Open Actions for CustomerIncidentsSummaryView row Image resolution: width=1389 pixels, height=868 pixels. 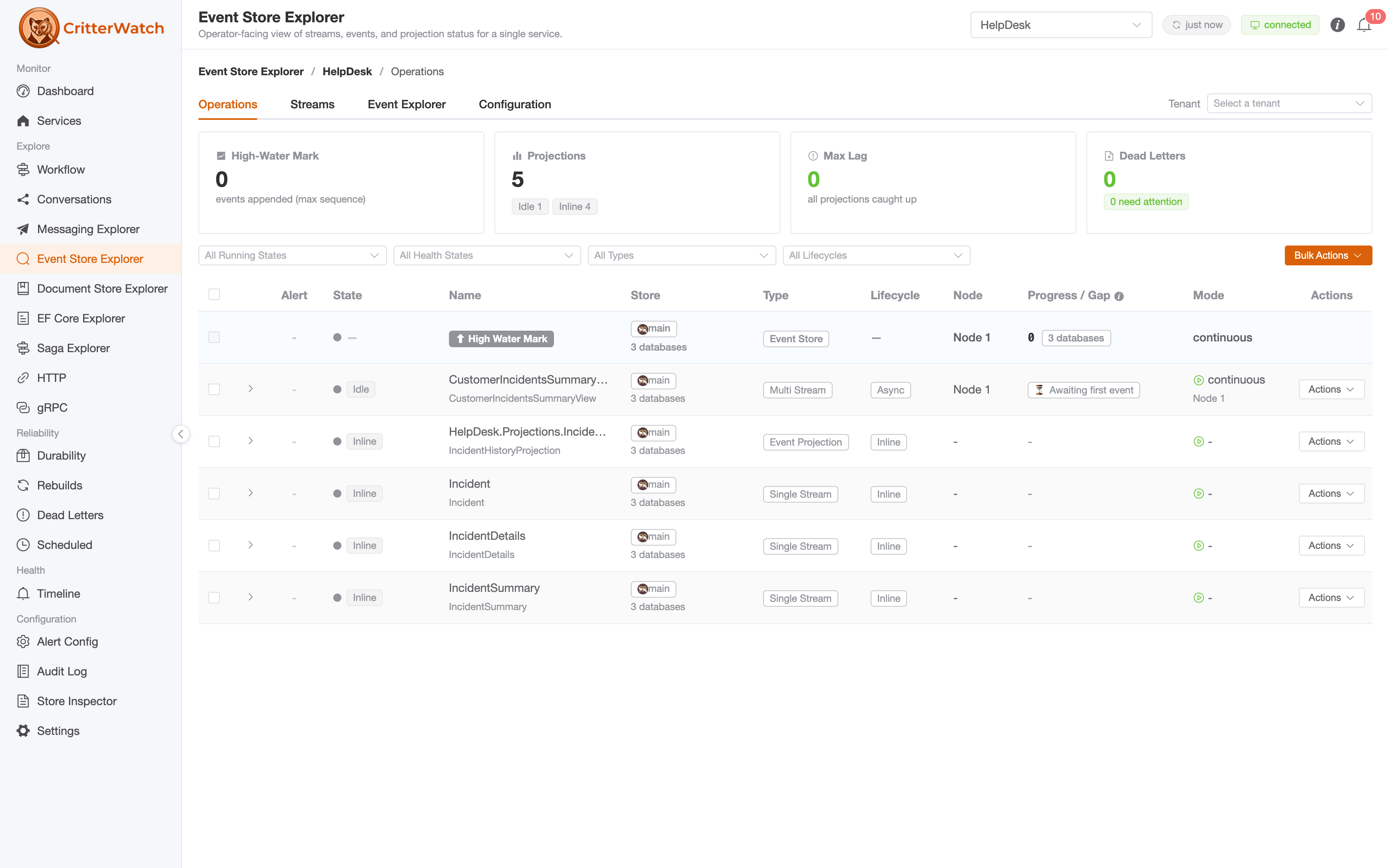(1332, 390)
